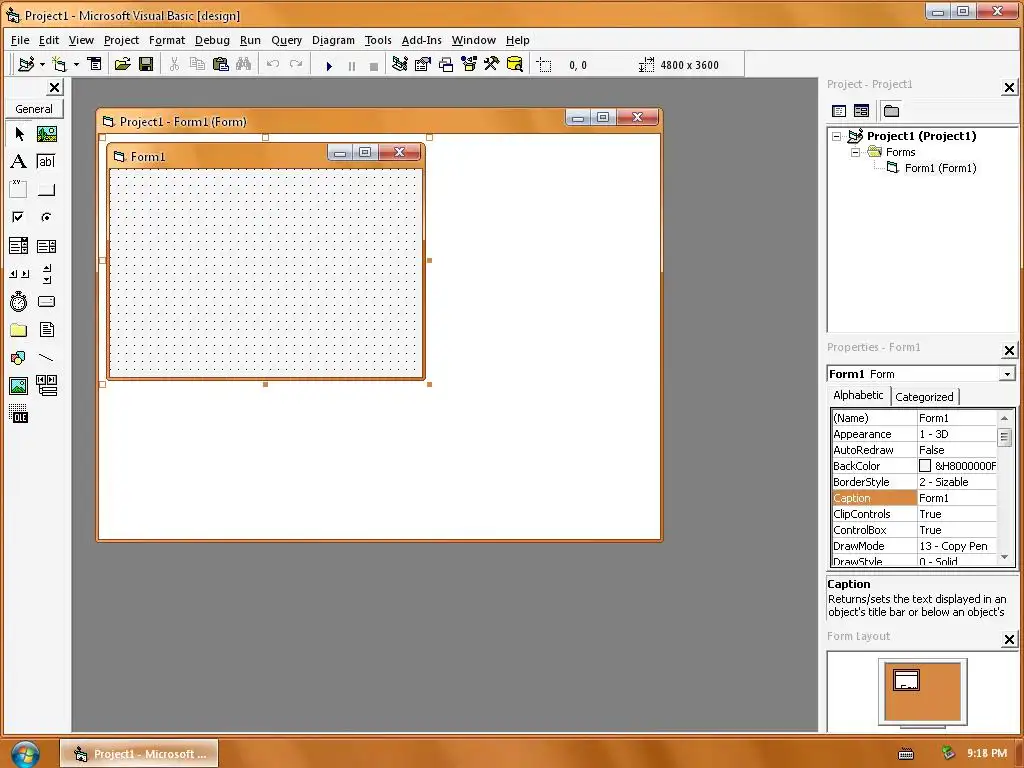The image size is (1024, 768).
Task: Click the Save Project toolbar icon
Action: click(x=146, y=64)
